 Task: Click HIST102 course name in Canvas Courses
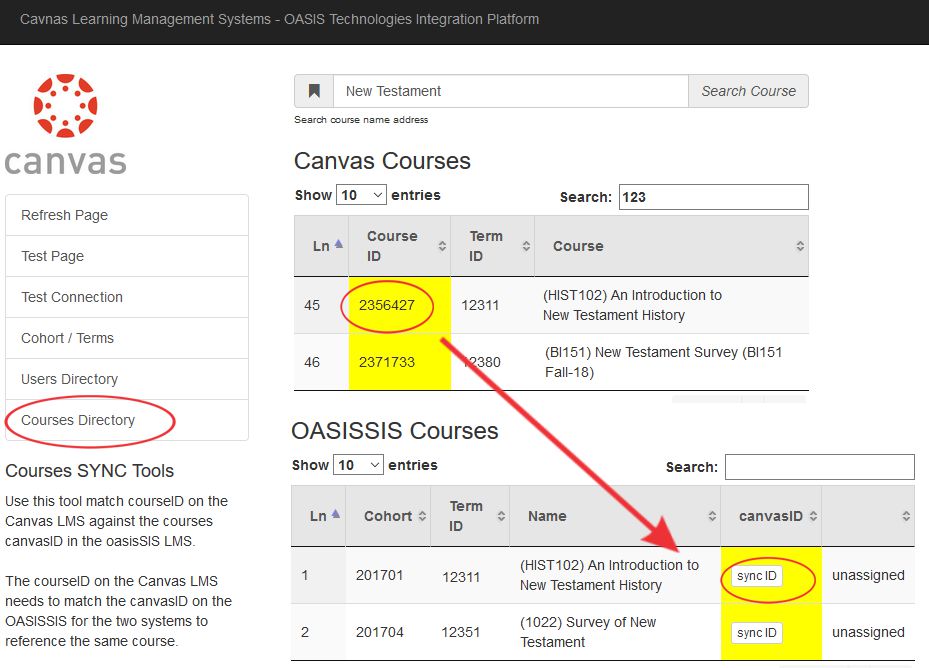click(x=632, y=305)
